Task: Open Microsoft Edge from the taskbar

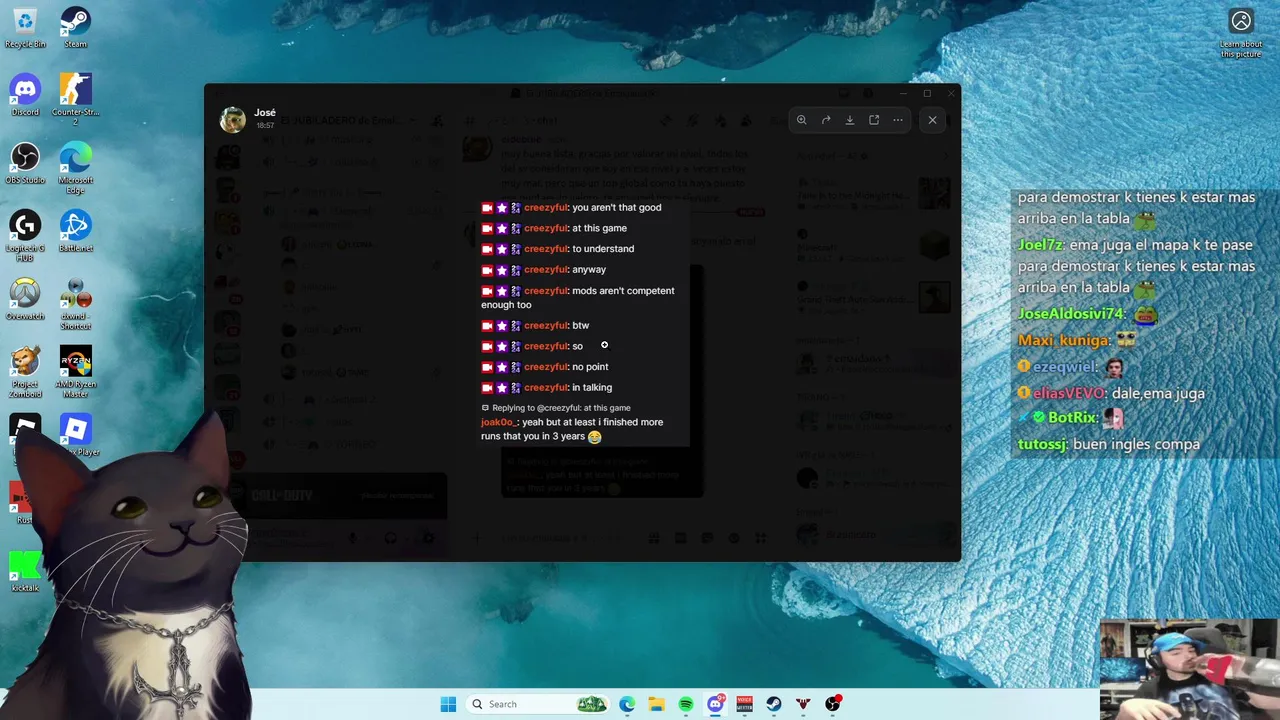Action: tap(627, 704)
